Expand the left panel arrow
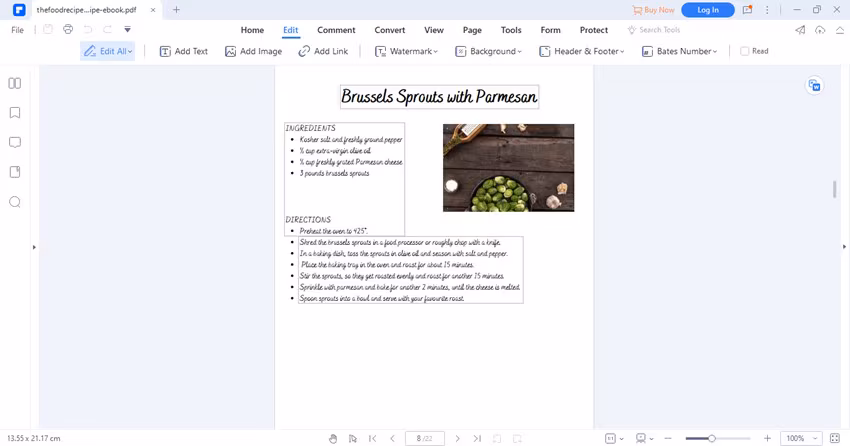Screen dimensions: 850x446 [x=34, y=247]
